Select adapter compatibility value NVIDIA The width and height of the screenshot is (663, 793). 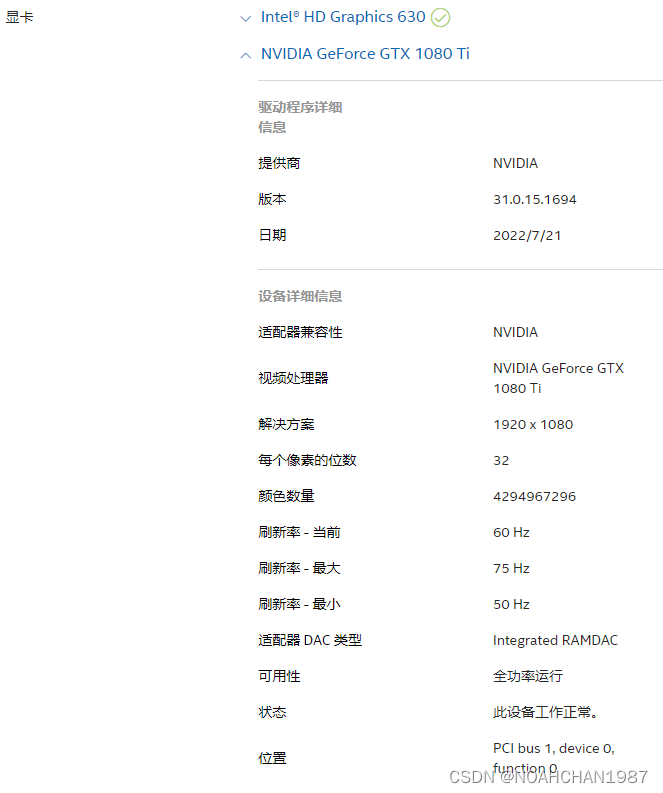(515, 332)
